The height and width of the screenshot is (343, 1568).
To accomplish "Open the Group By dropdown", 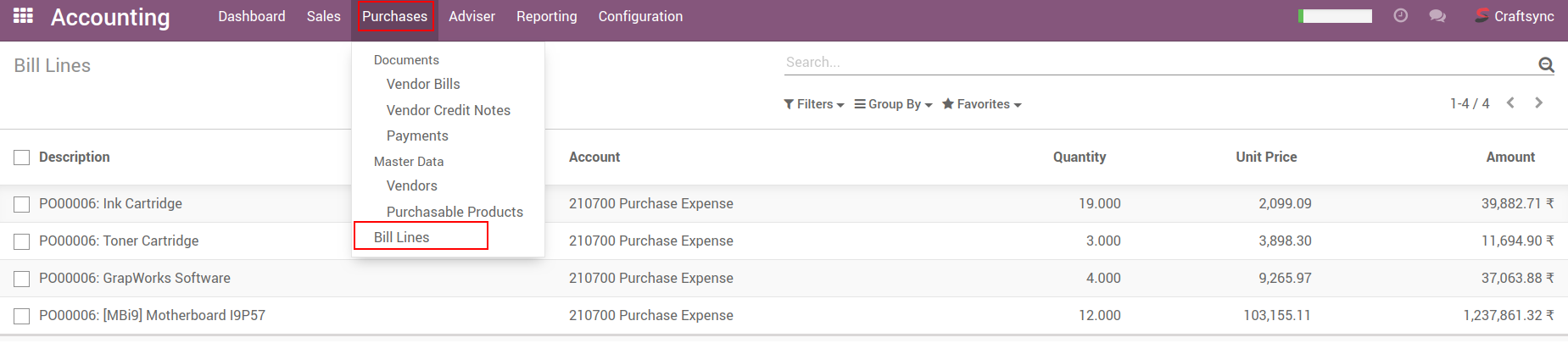I will tap(893, 104).
